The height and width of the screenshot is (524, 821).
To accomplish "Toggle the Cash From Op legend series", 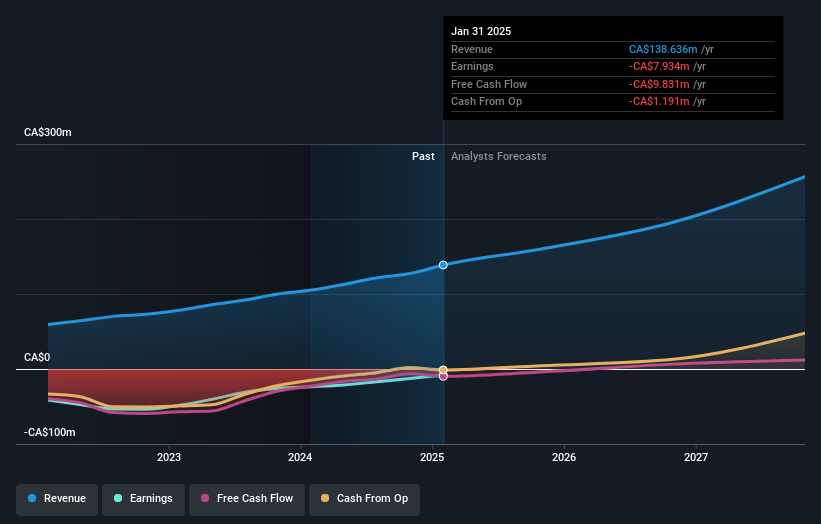I will coord(364,499).
